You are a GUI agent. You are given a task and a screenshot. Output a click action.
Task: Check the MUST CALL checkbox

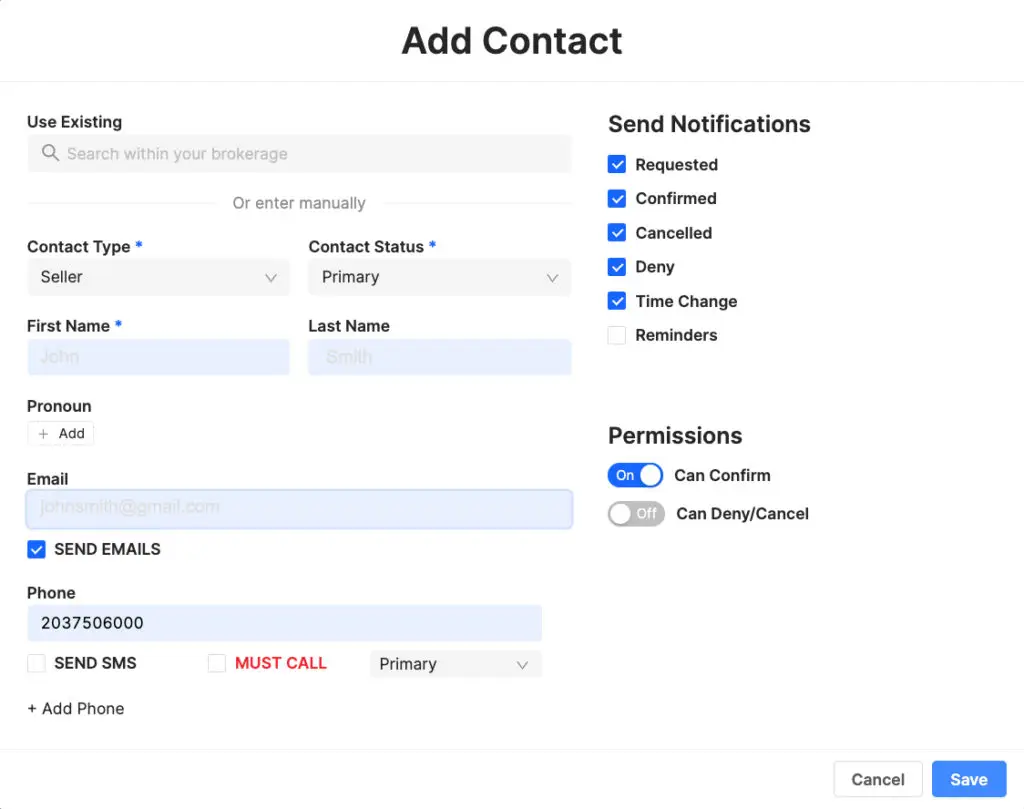pos(217,663)
